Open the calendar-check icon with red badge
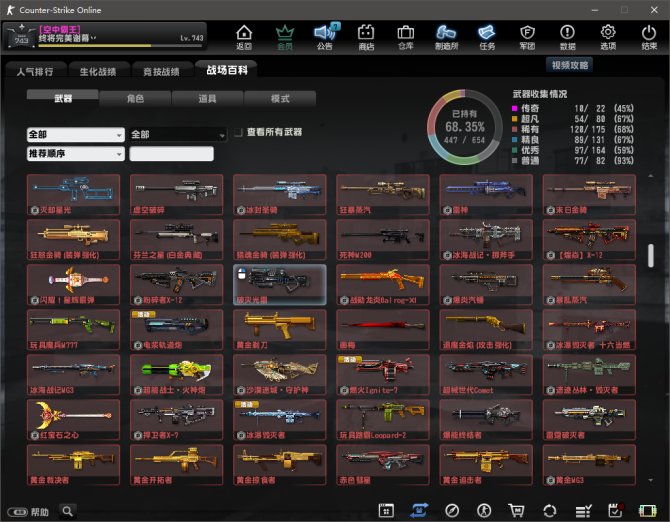Screen dimensions: 670x522 [x=615, y=510]
